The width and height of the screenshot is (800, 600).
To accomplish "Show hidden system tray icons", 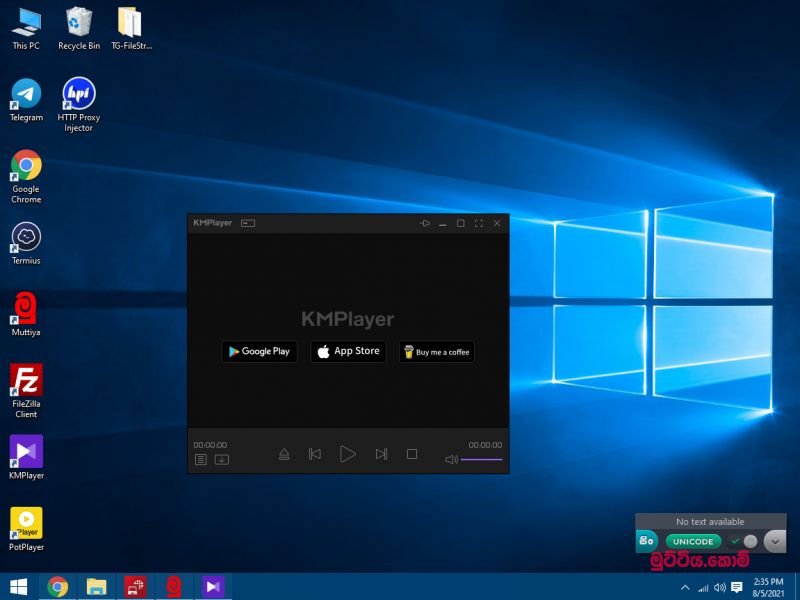I will (x=685, y=587).
